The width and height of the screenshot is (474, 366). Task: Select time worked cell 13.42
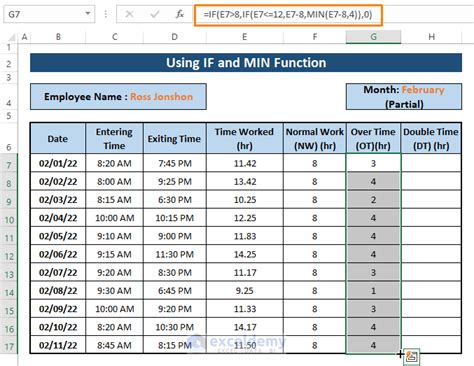point(245,182)
